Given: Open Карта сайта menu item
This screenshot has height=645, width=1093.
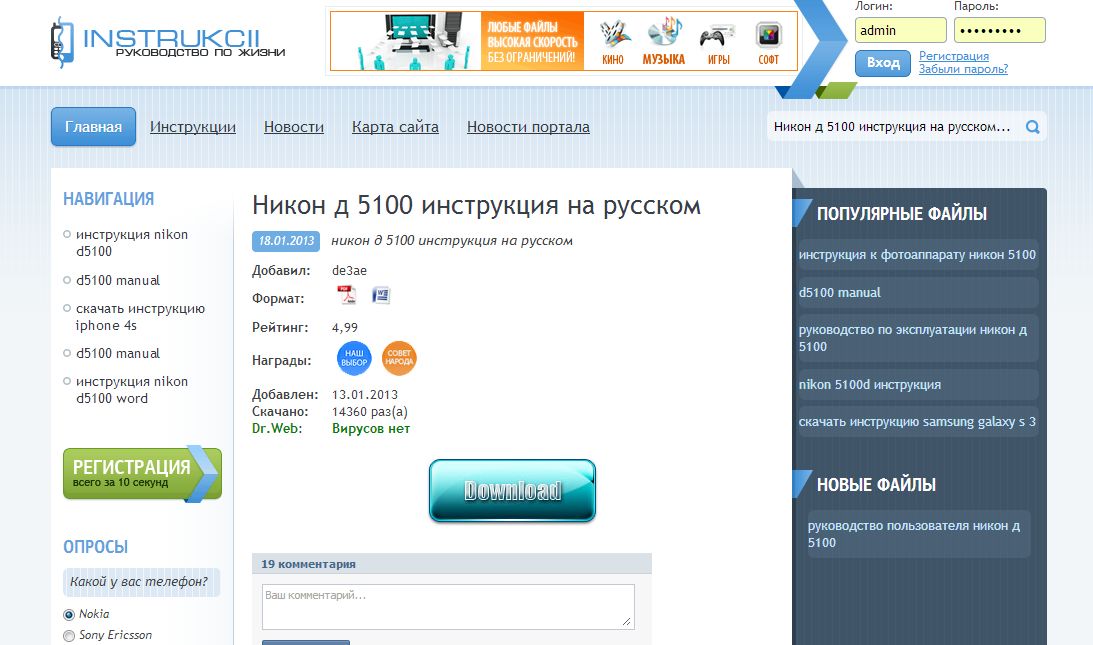Looking at the screenshot, I should click(x=395, y=127).
